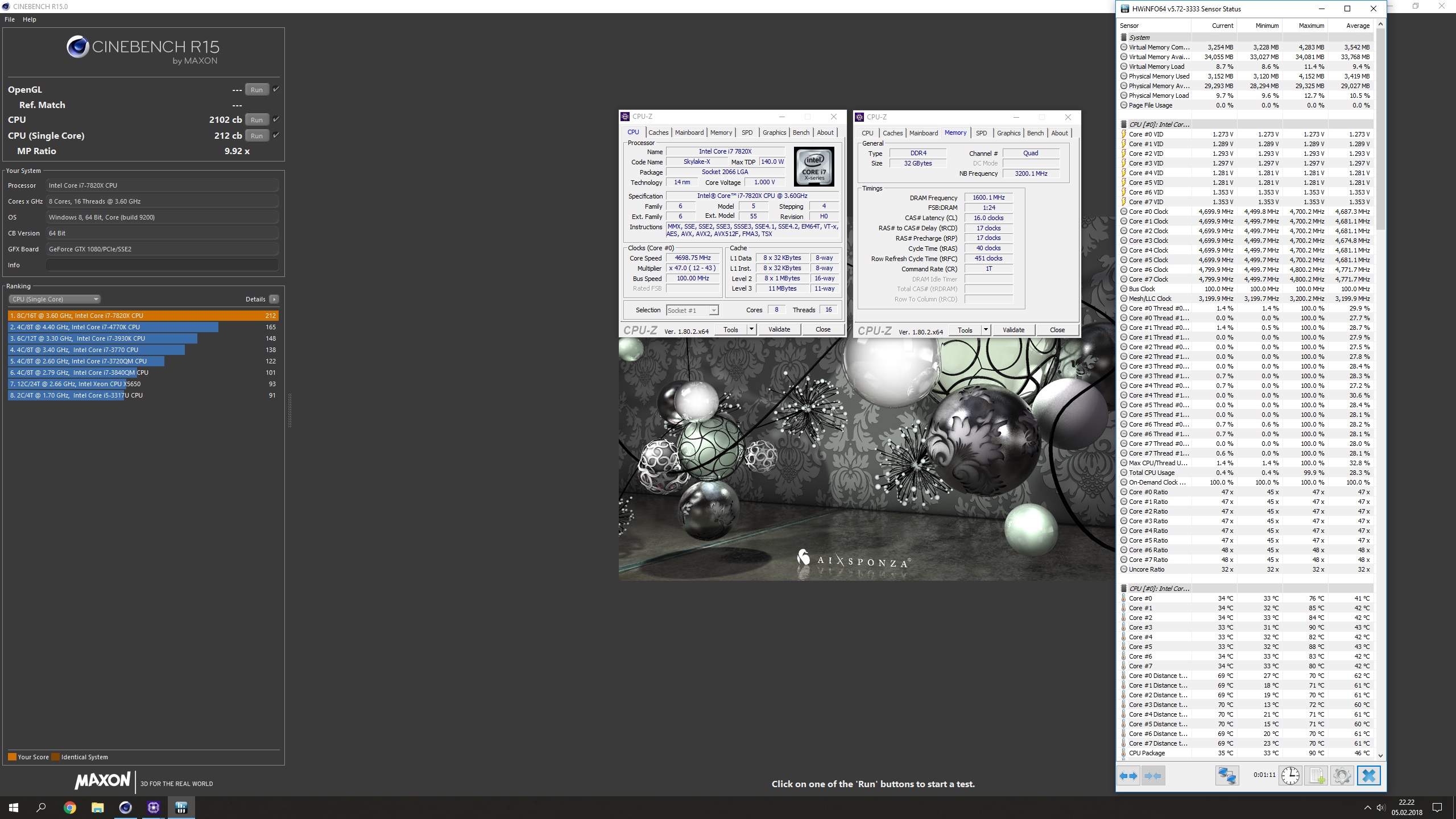Click the clock showing 22.22 in taskbar

click(1407, 803)
